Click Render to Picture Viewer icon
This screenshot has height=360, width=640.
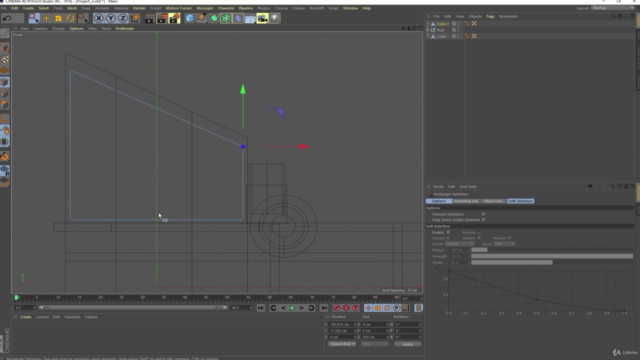[162, 18]
